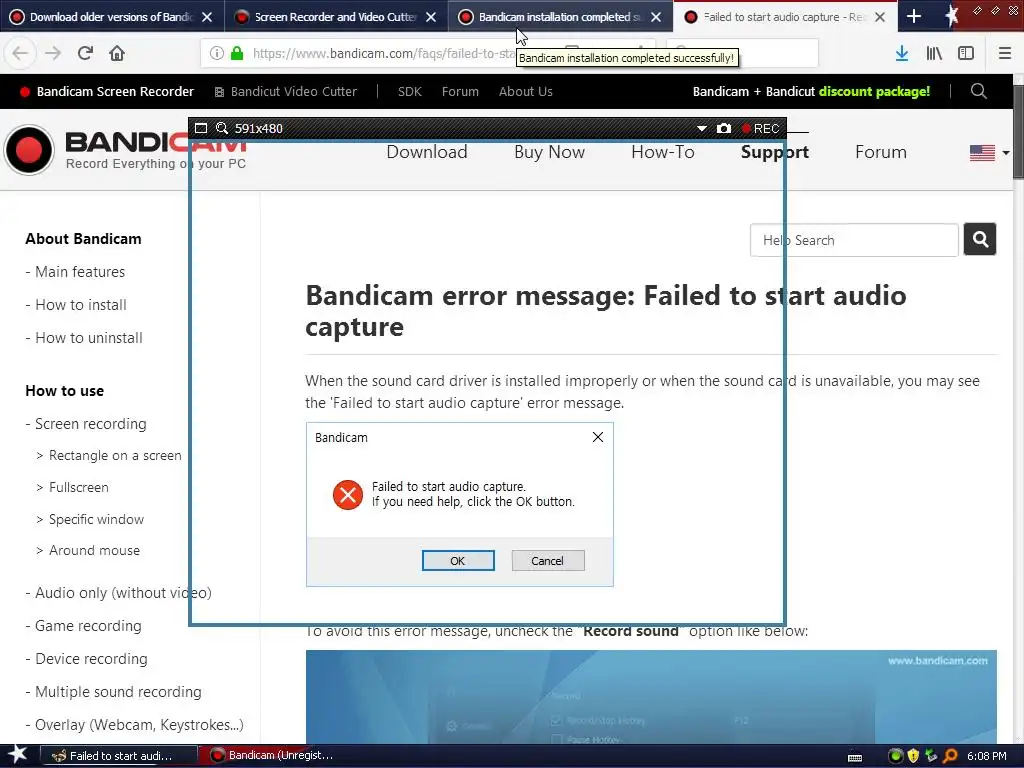
Task: Click the Bandicut Video Cutter link
Action: point(286,91)
